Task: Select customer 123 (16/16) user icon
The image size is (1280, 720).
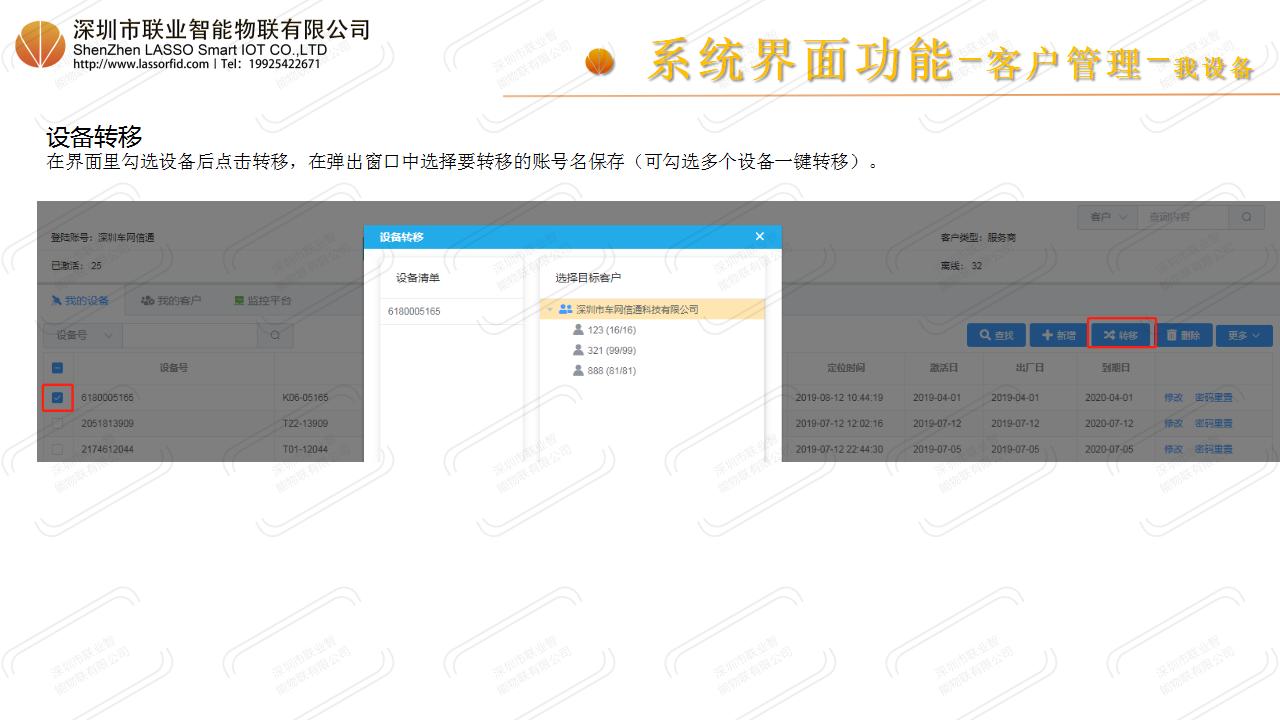Action: [x=578, y=330]
